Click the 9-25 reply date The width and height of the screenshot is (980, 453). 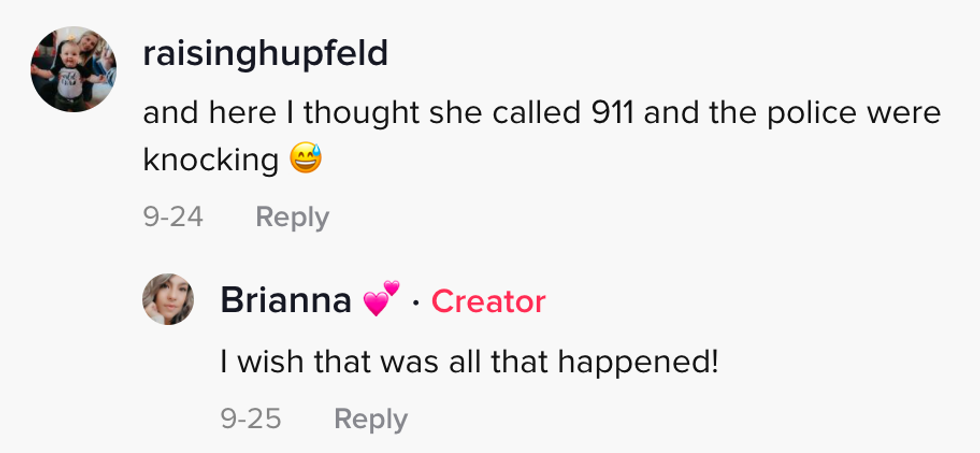click(x=251, y=419)
